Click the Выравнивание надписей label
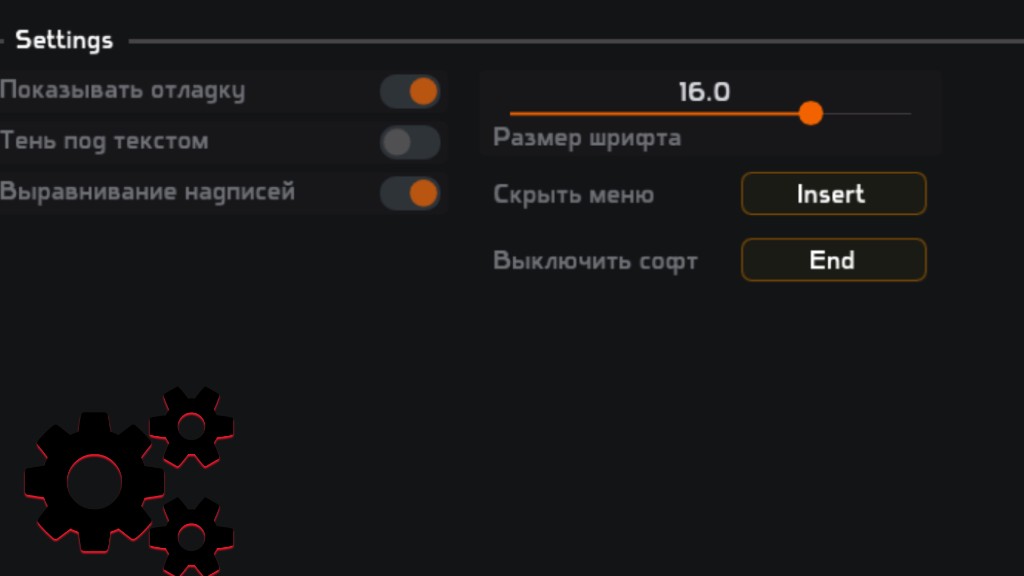This screenshot has width=1024, height=576. tap(148, 191)
